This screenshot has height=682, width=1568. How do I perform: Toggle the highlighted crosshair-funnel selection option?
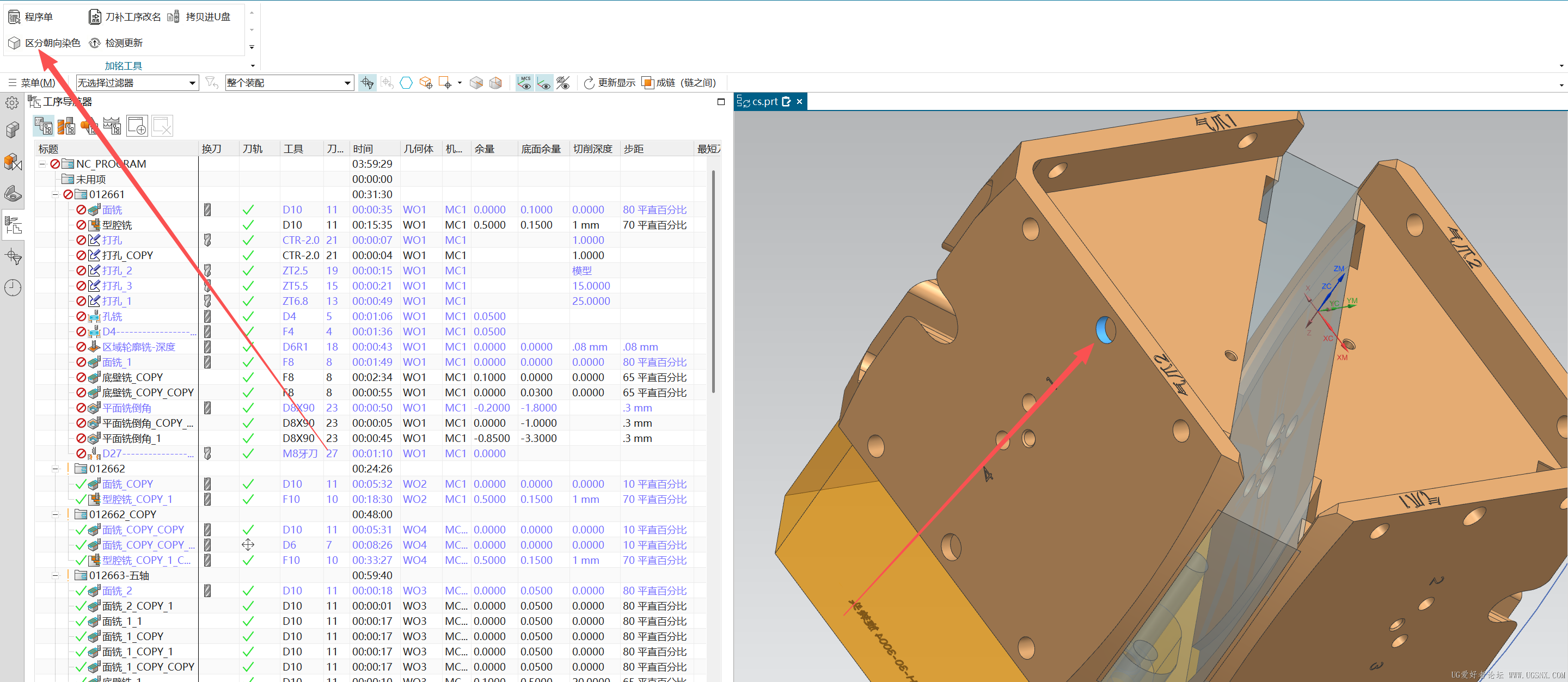(367, 83)
